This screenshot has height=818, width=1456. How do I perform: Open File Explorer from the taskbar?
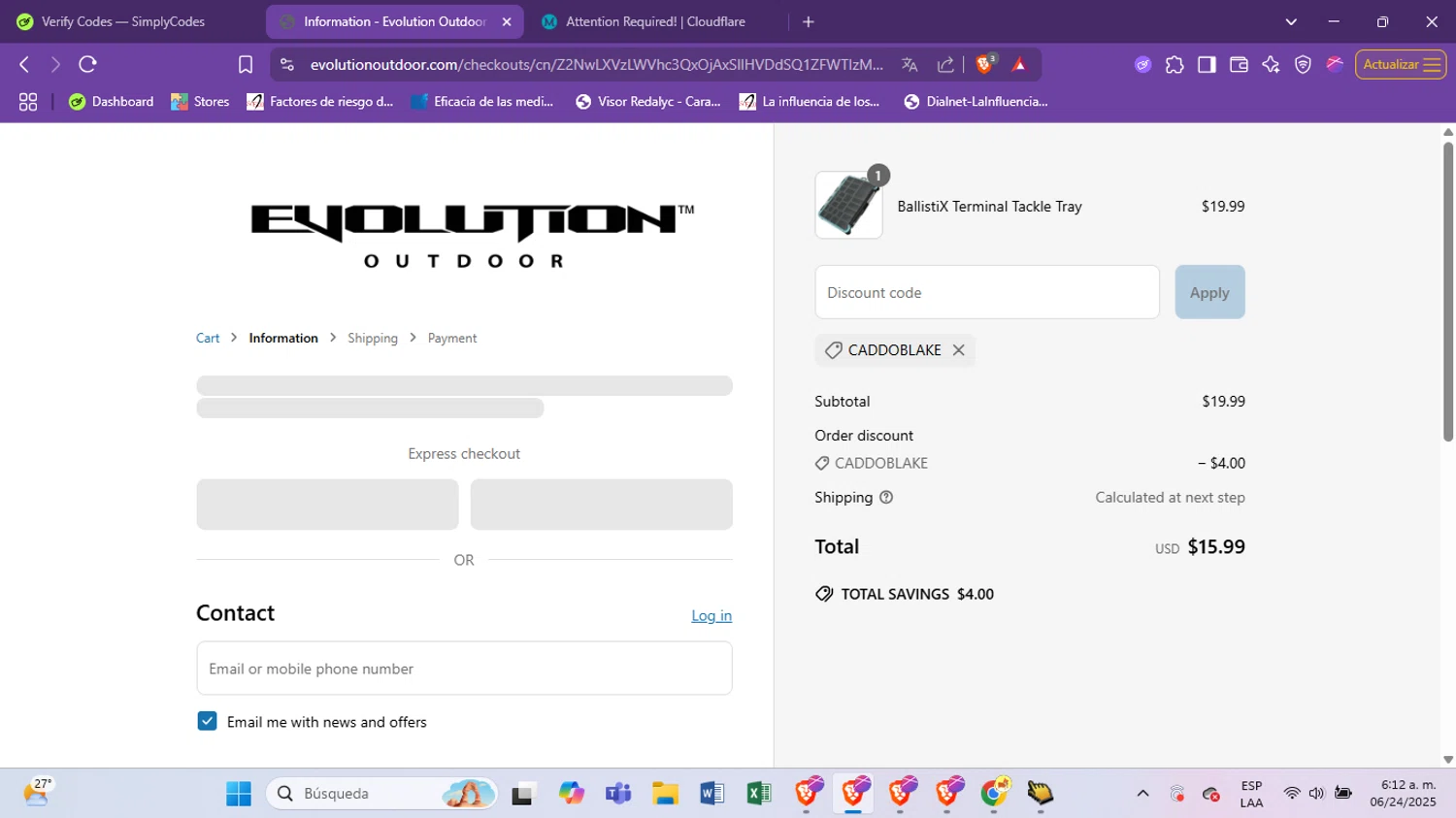pos(665,794)
